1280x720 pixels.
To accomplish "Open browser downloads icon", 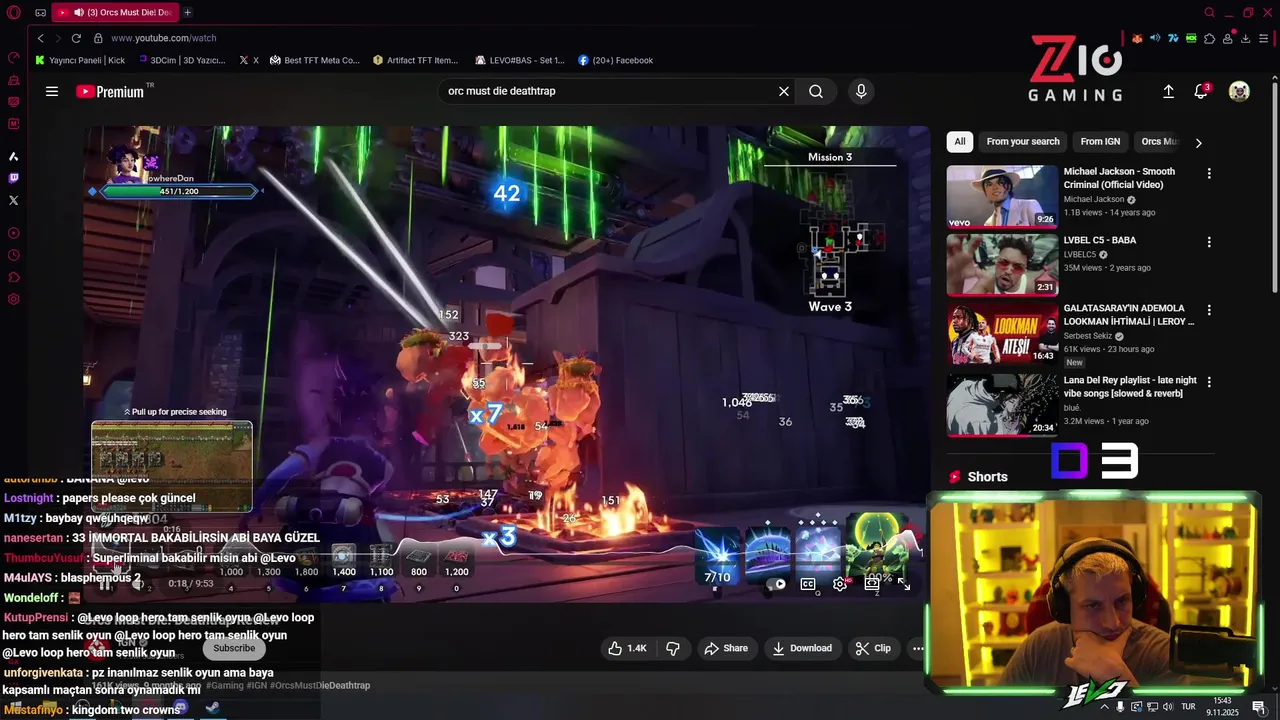I will [1245, 38].
